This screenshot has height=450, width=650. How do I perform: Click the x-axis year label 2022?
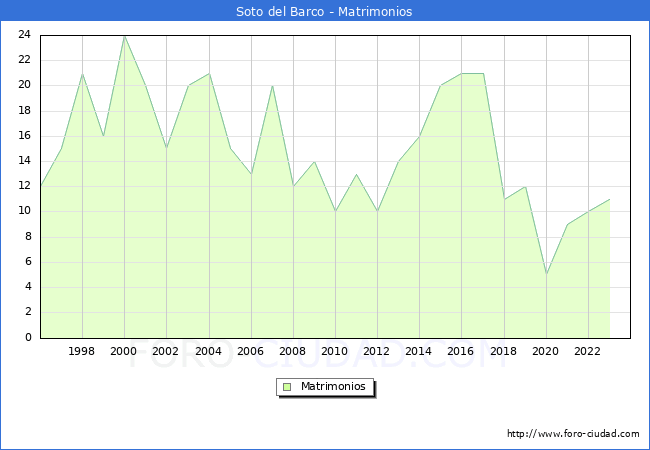tap(587, 351)
